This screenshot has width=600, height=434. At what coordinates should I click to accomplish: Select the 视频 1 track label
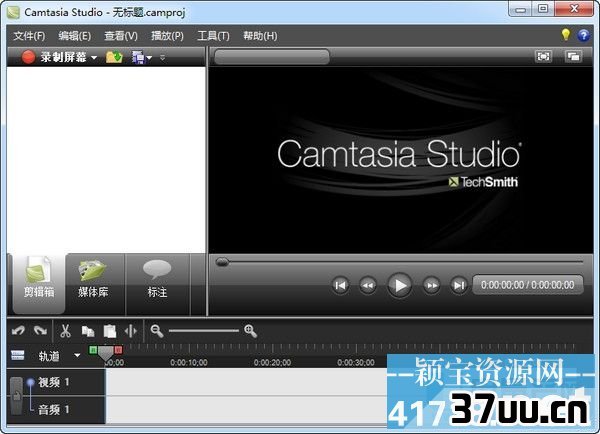tap(54, 382)
